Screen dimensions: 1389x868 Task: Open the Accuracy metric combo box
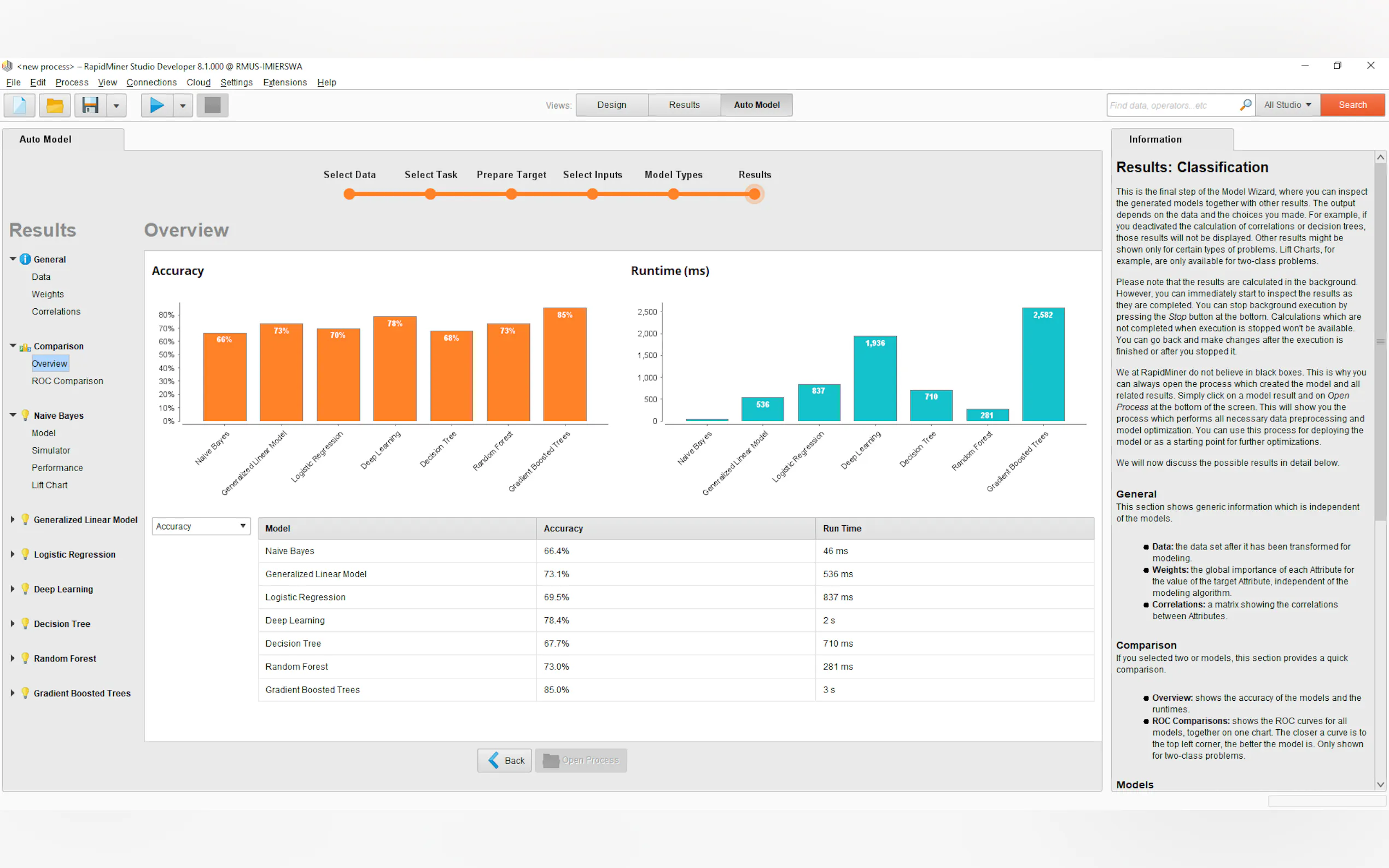tap(201, 526)
